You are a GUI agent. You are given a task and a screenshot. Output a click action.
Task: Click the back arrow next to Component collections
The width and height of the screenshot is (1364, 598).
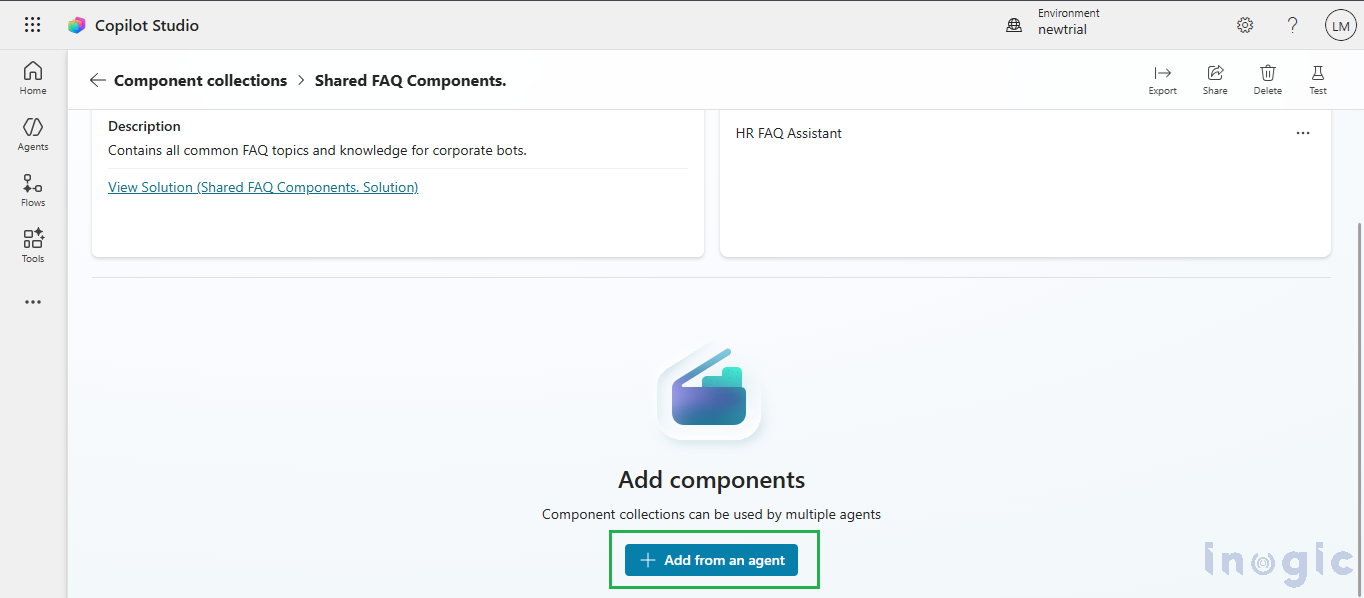click(97, 80)
